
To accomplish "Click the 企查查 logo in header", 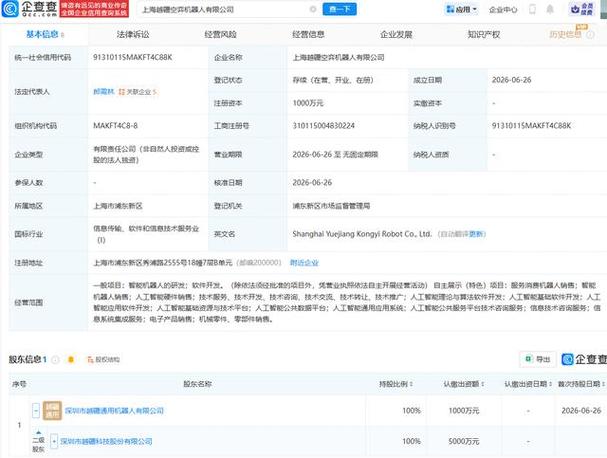I will [x=29, y=9].
